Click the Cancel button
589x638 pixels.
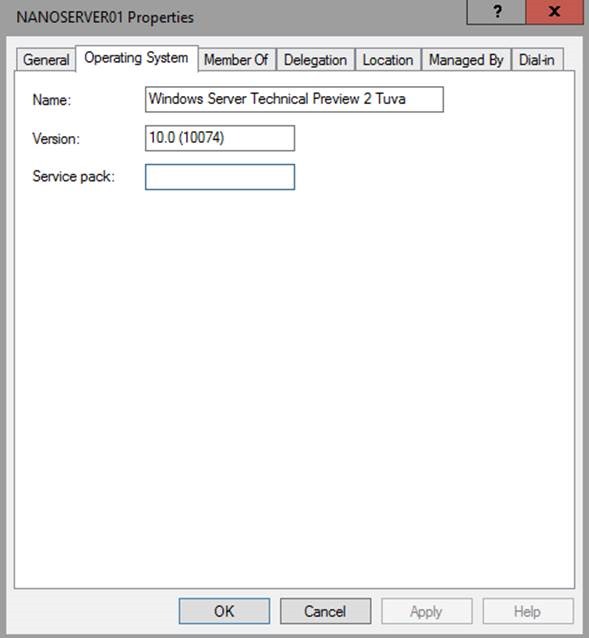point(325,611)
